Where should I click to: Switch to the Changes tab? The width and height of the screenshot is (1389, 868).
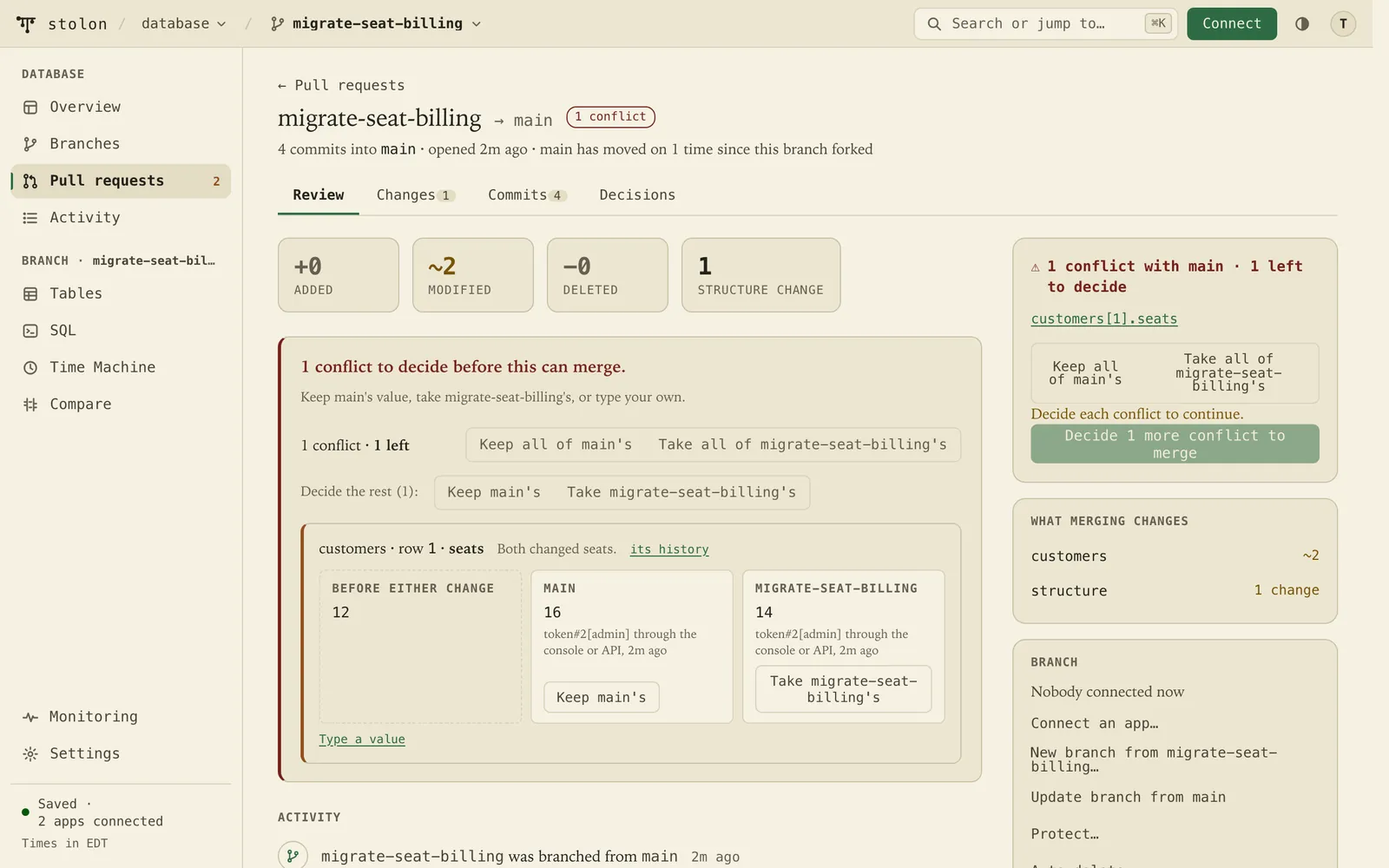point(415,195)
